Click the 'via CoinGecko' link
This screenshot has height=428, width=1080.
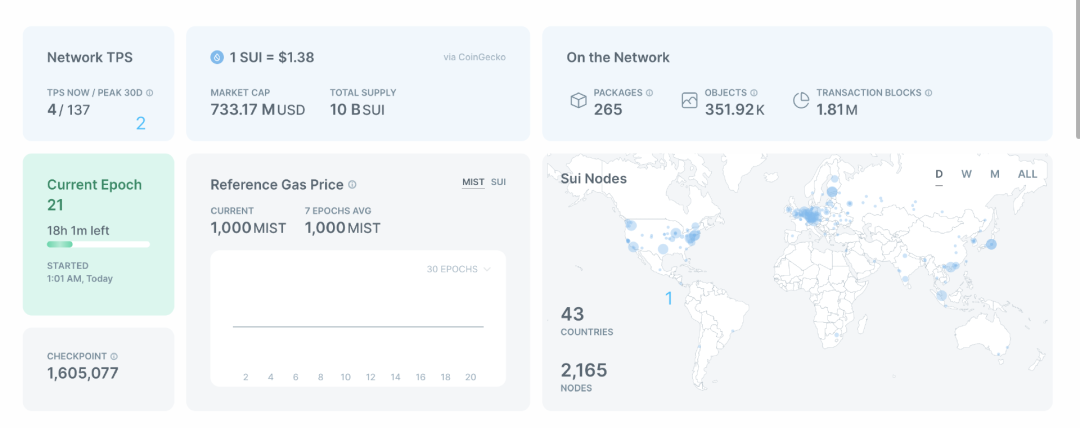(x=475, y=57)
